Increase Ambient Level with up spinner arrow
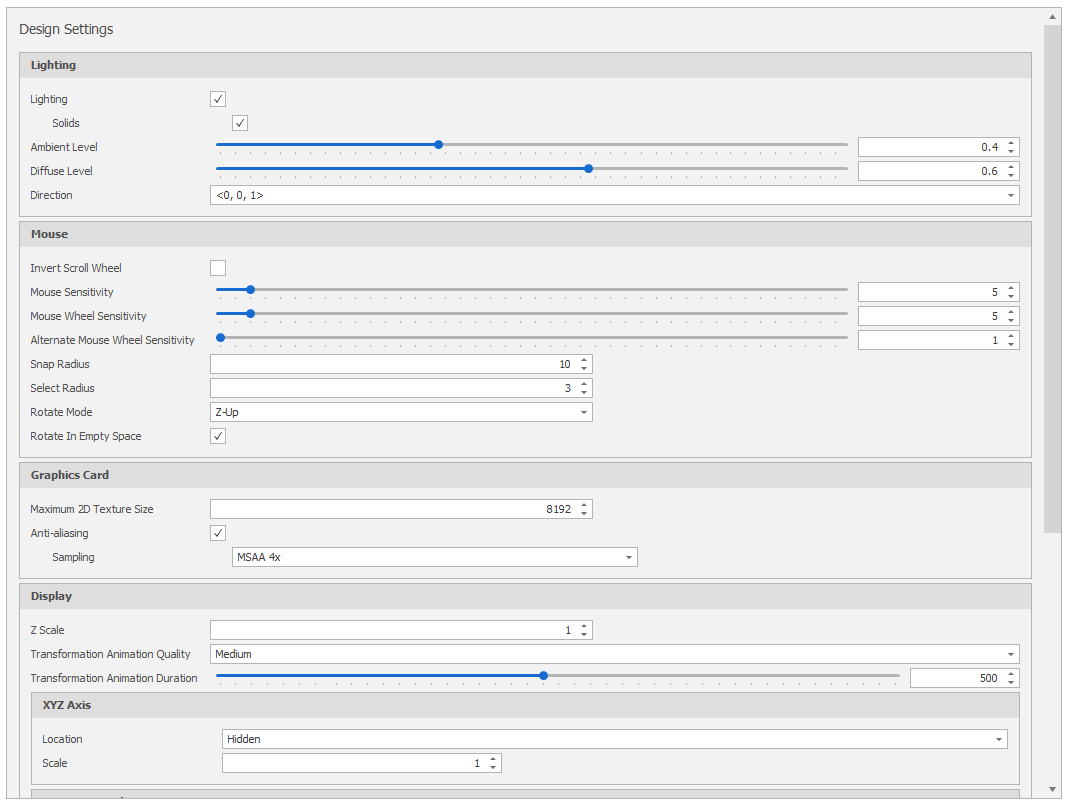 coord(1011,143)
